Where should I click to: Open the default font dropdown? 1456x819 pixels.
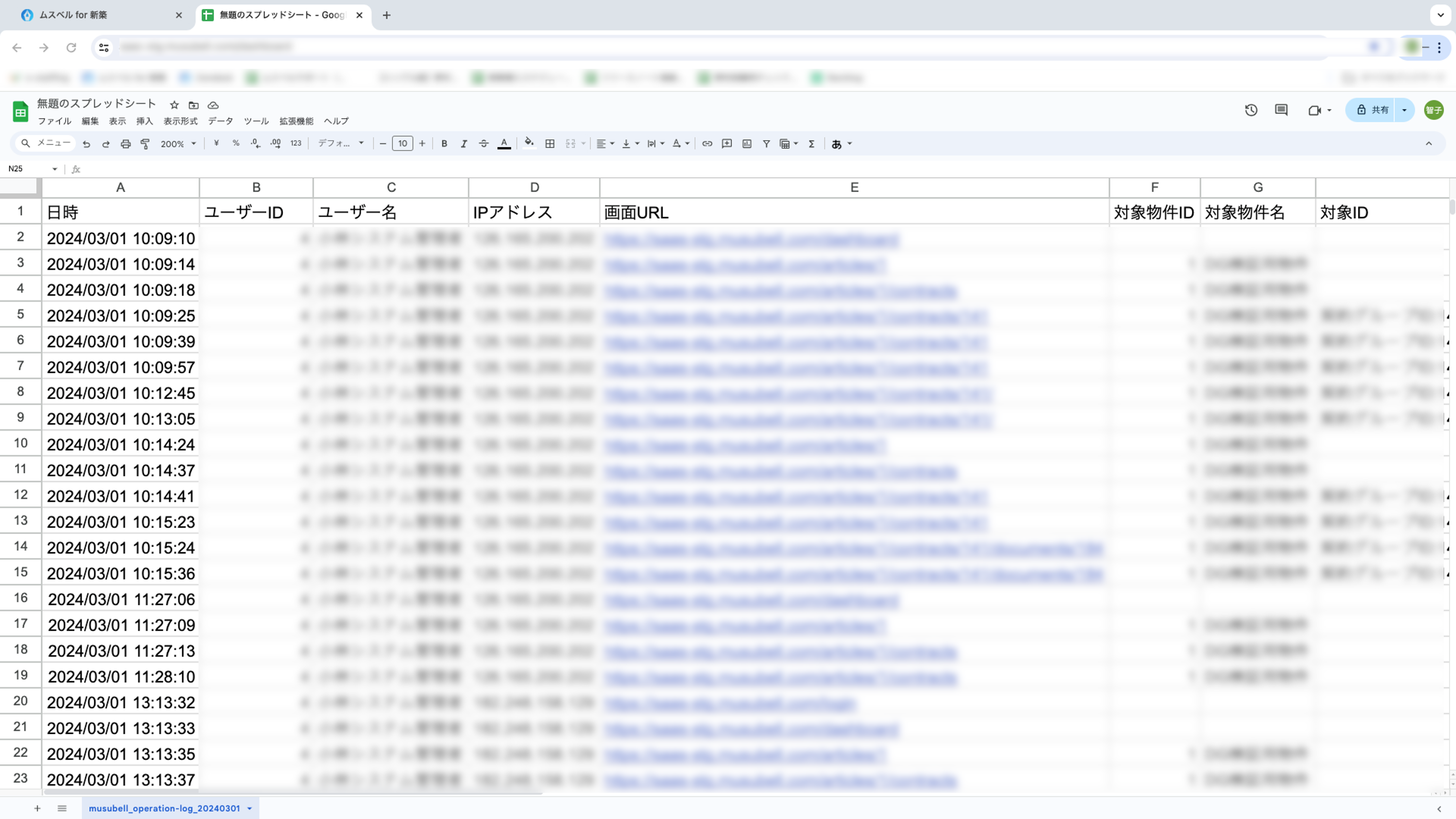click(340, 144)
